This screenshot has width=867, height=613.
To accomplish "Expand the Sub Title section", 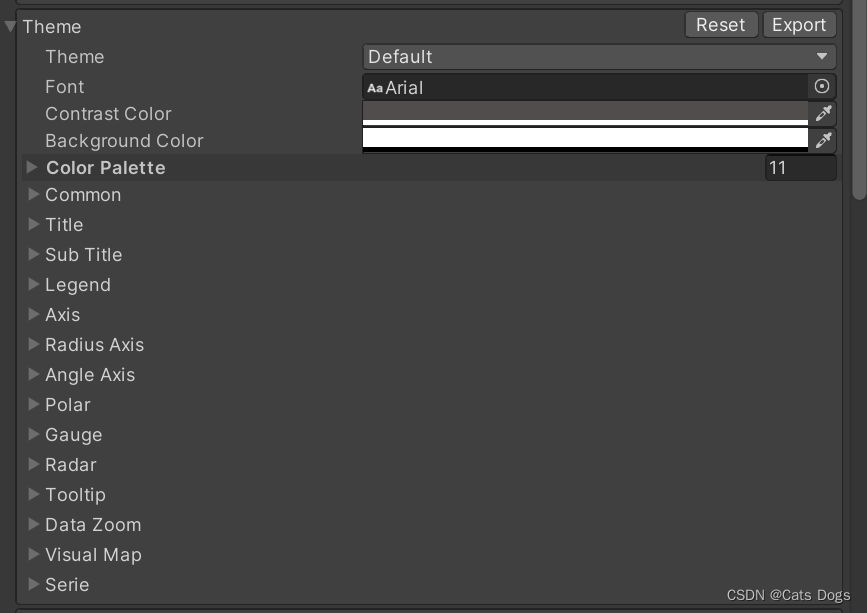I will click(x=33, y=255).
